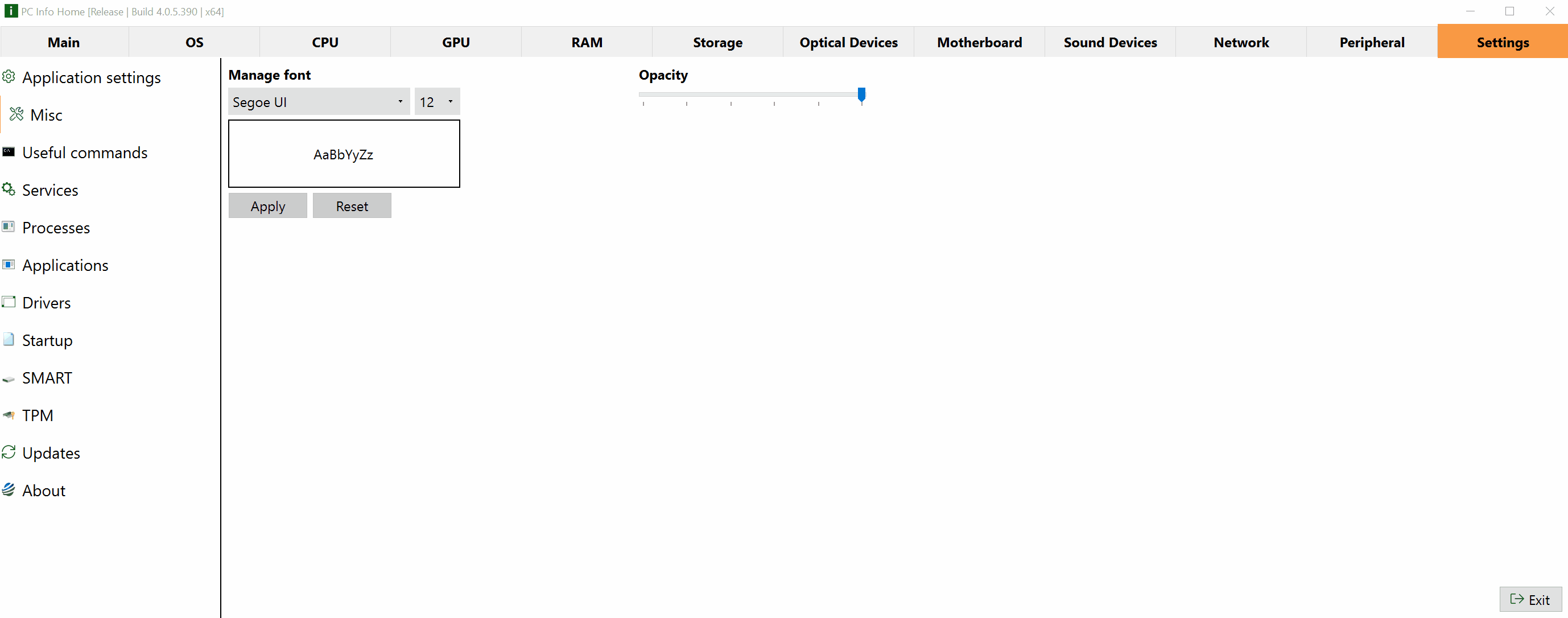Click the Opacity slider thumb
1568x618 pixels.
tap(861, 95)
